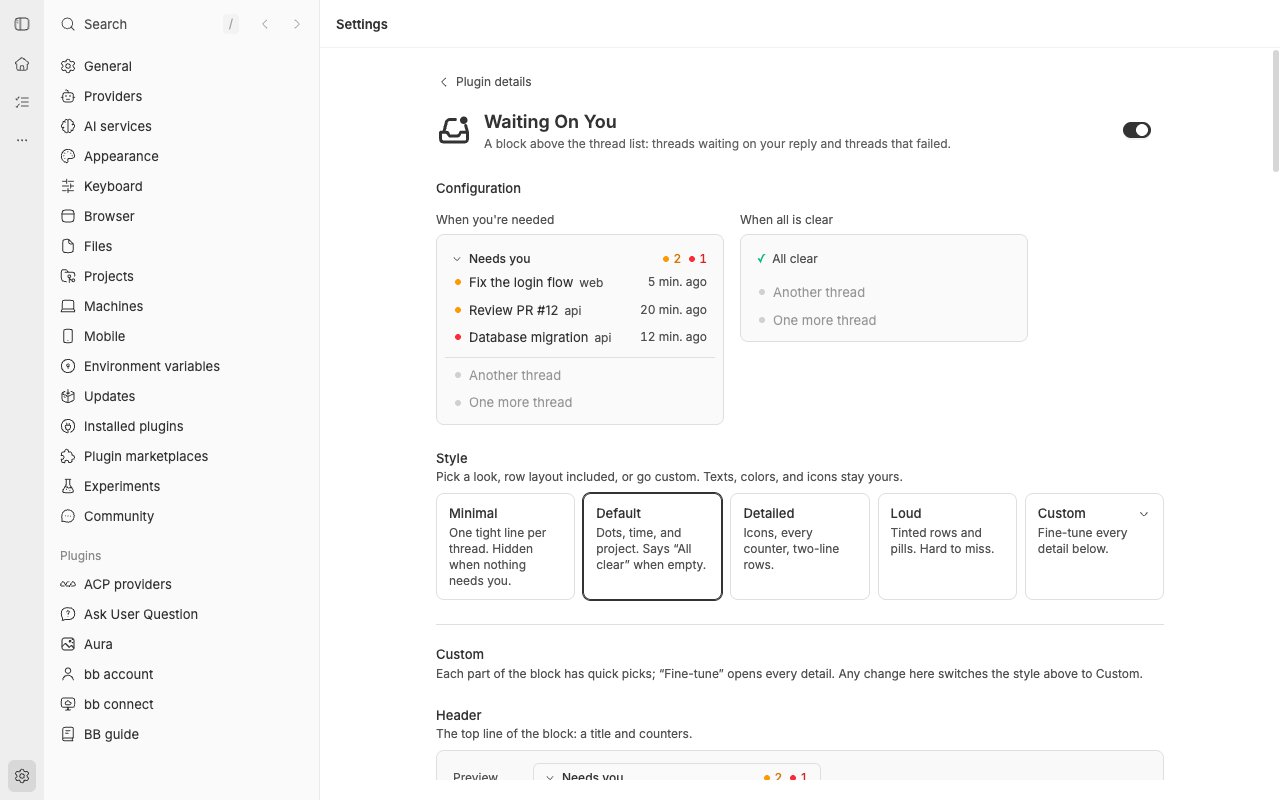Go to Environment variables settings
The height and width of the screenshot is (800, 1280).
[184, 366]
